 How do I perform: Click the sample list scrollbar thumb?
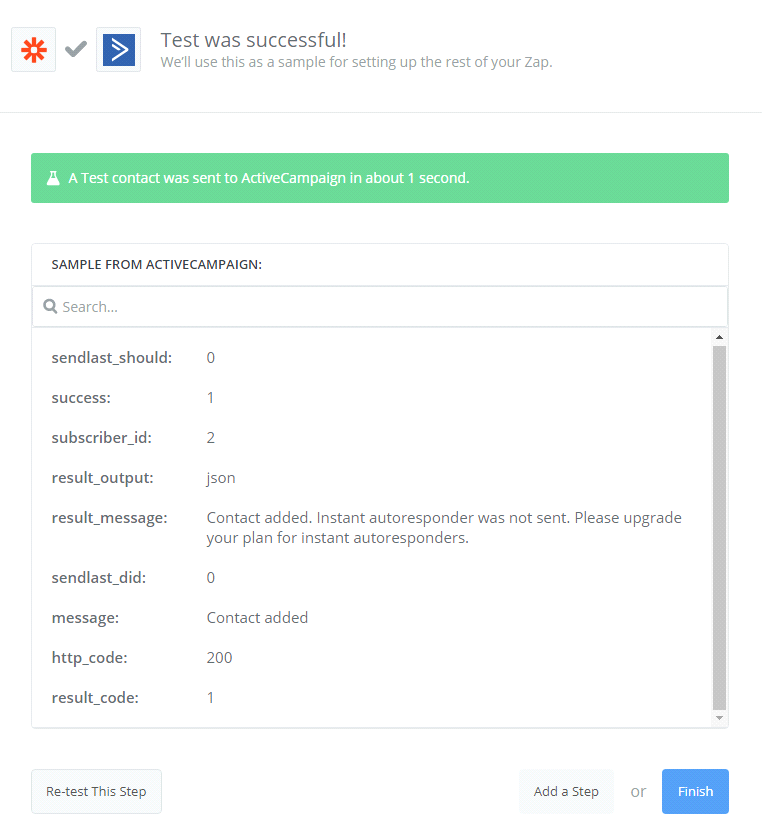[719, 527]
